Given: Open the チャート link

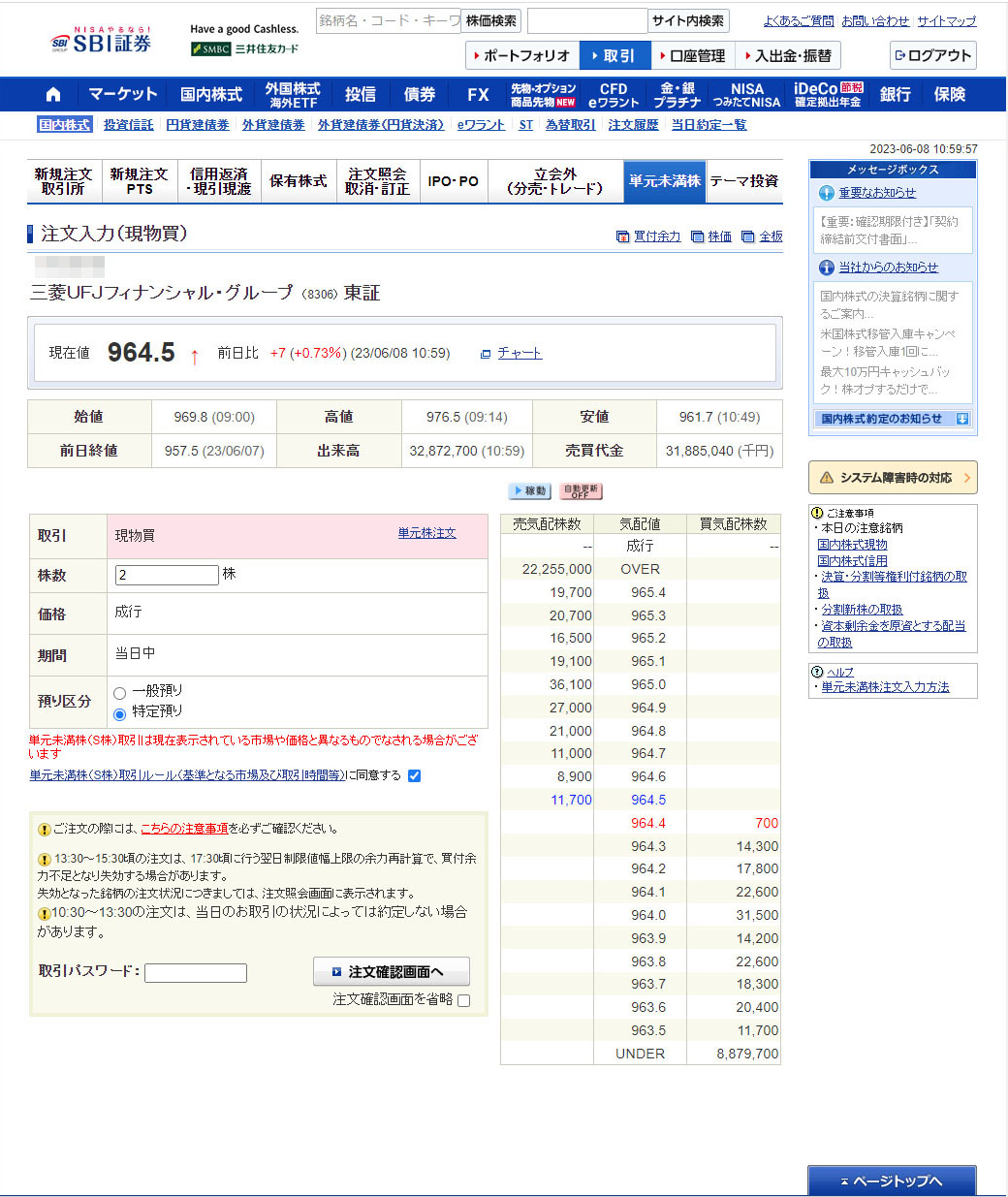Looking at the screenshot, I should tap(520, 354).
